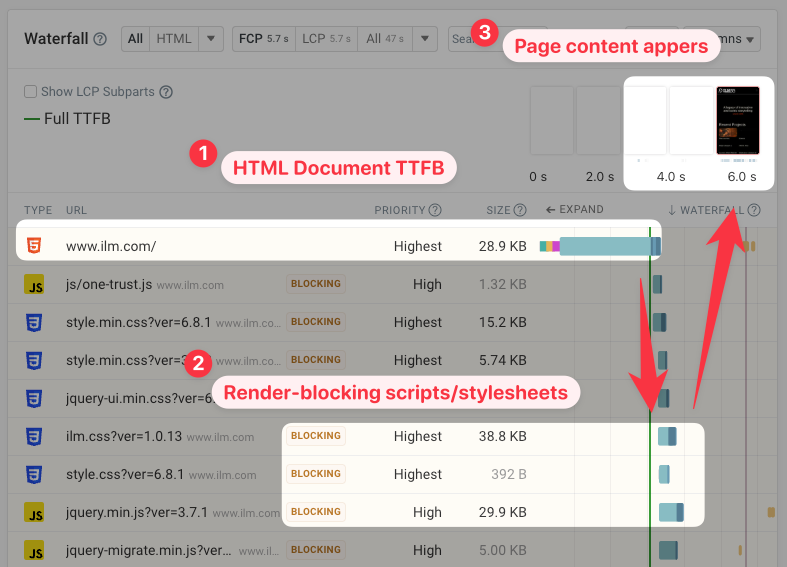The width and height of the screenshot is (787, 567).
Task: Toggle the HTML resource type filter
Action: [x=174, y=39]
